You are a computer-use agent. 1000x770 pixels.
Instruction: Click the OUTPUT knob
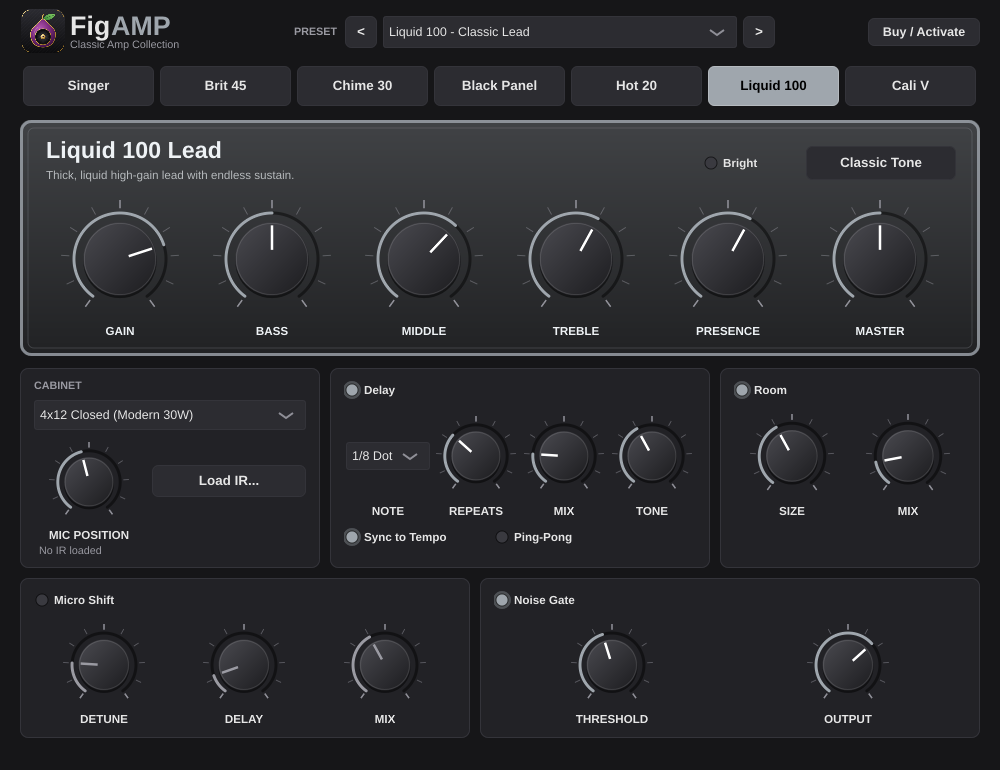(848, 665)
